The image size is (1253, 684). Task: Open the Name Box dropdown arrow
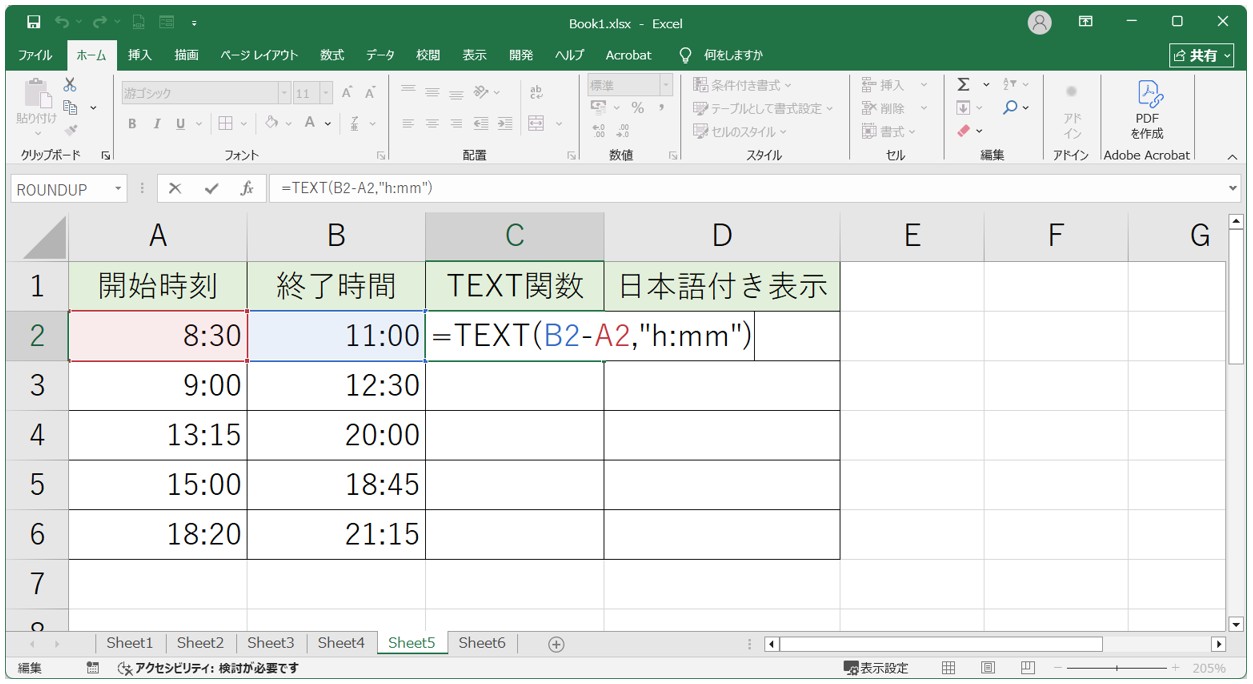point(118,188)
